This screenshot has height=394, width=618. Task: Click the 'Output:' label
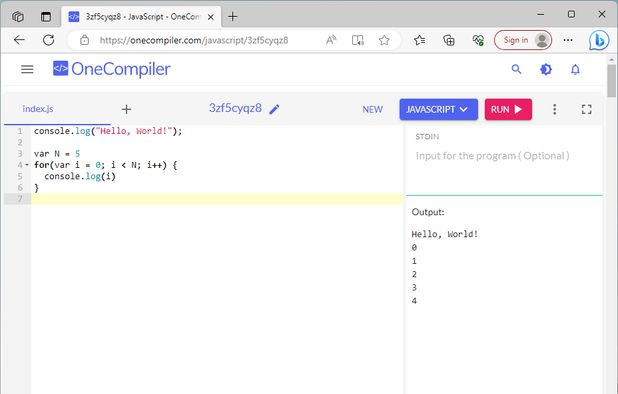(428, 212)
